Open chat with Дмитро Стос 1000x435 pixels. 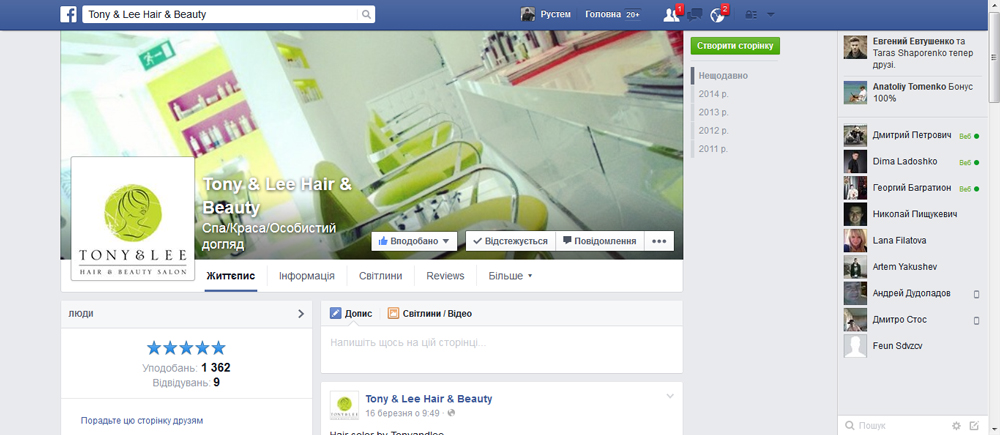(x=912, y=320)
